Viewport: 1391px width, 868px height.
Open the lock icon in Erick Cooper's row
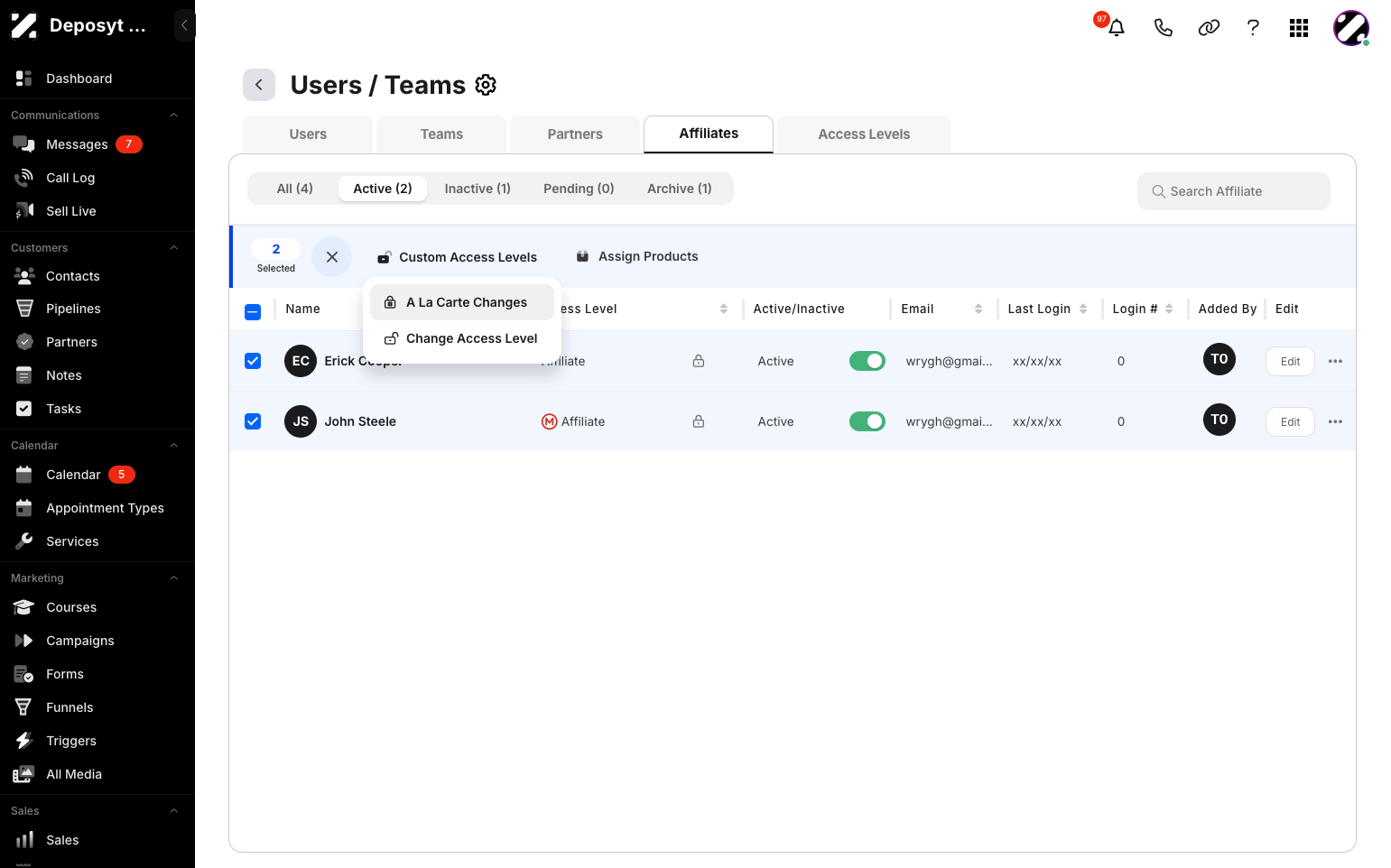[699, 361]
